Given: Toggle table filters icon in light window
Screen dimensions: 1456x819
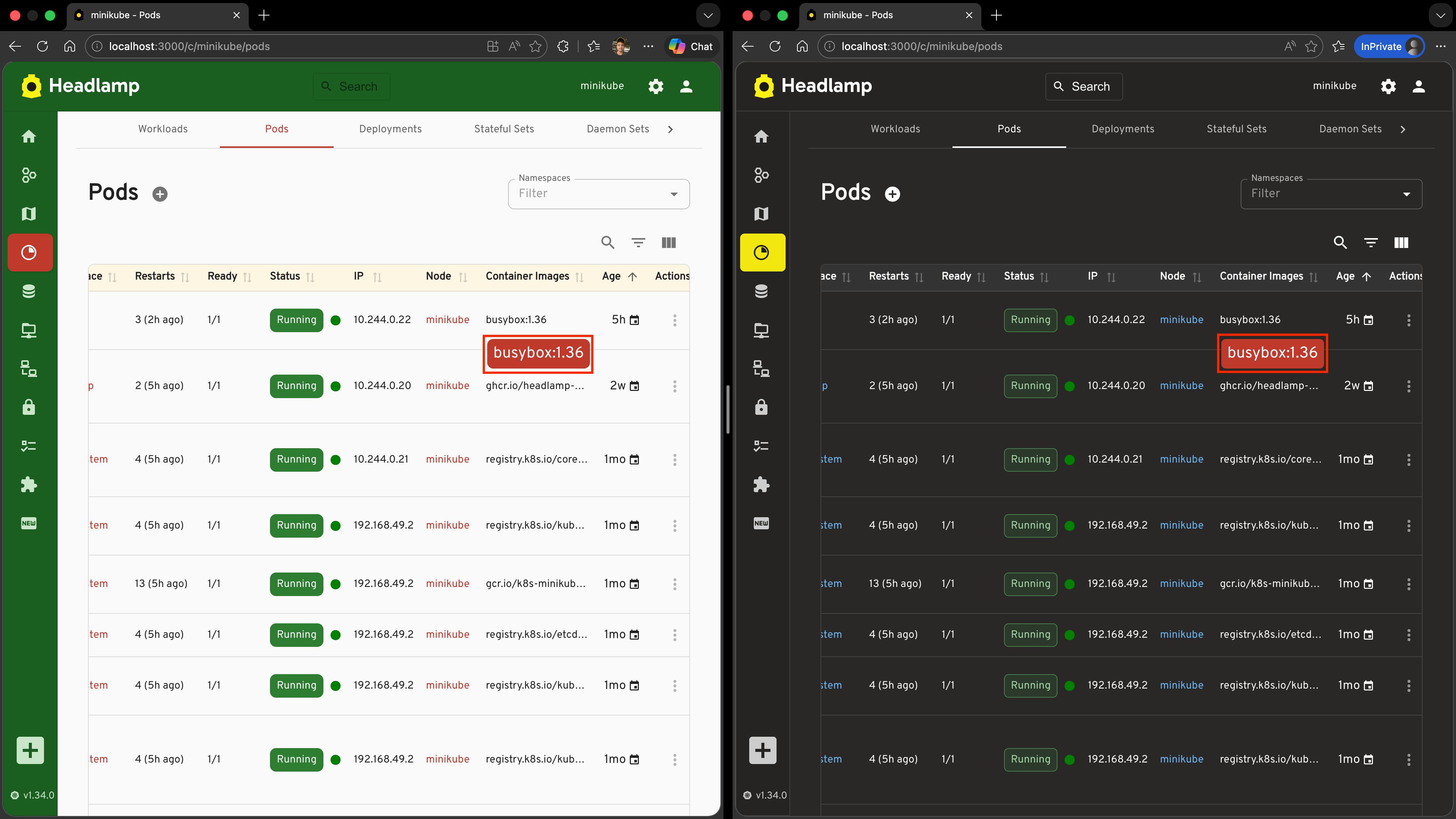Looking at the screenshot, I should tap(638, 243).
